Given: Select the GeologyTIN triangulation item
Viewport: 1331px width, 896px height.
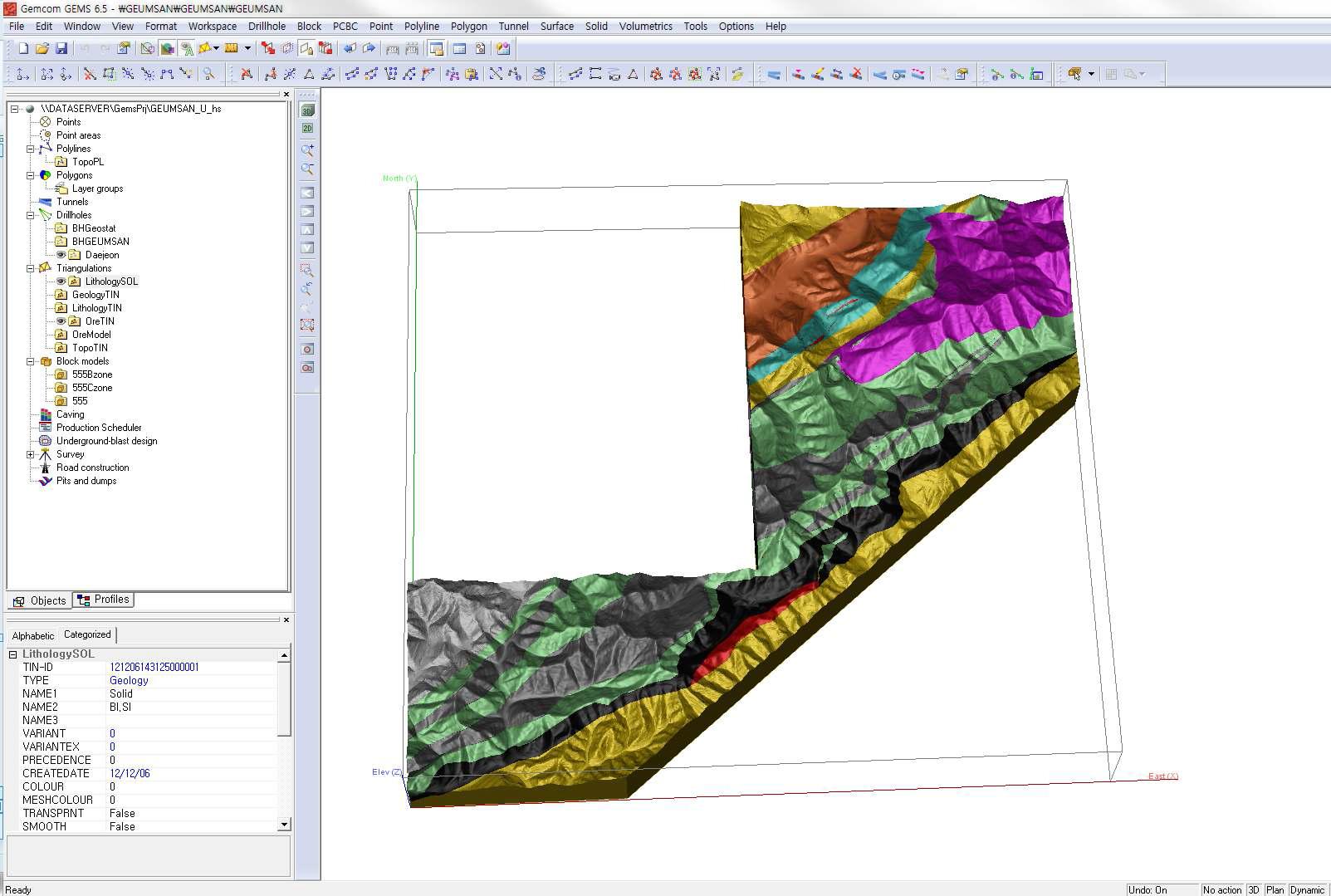Looking at the screenshot, I should [x=95, y=295].
